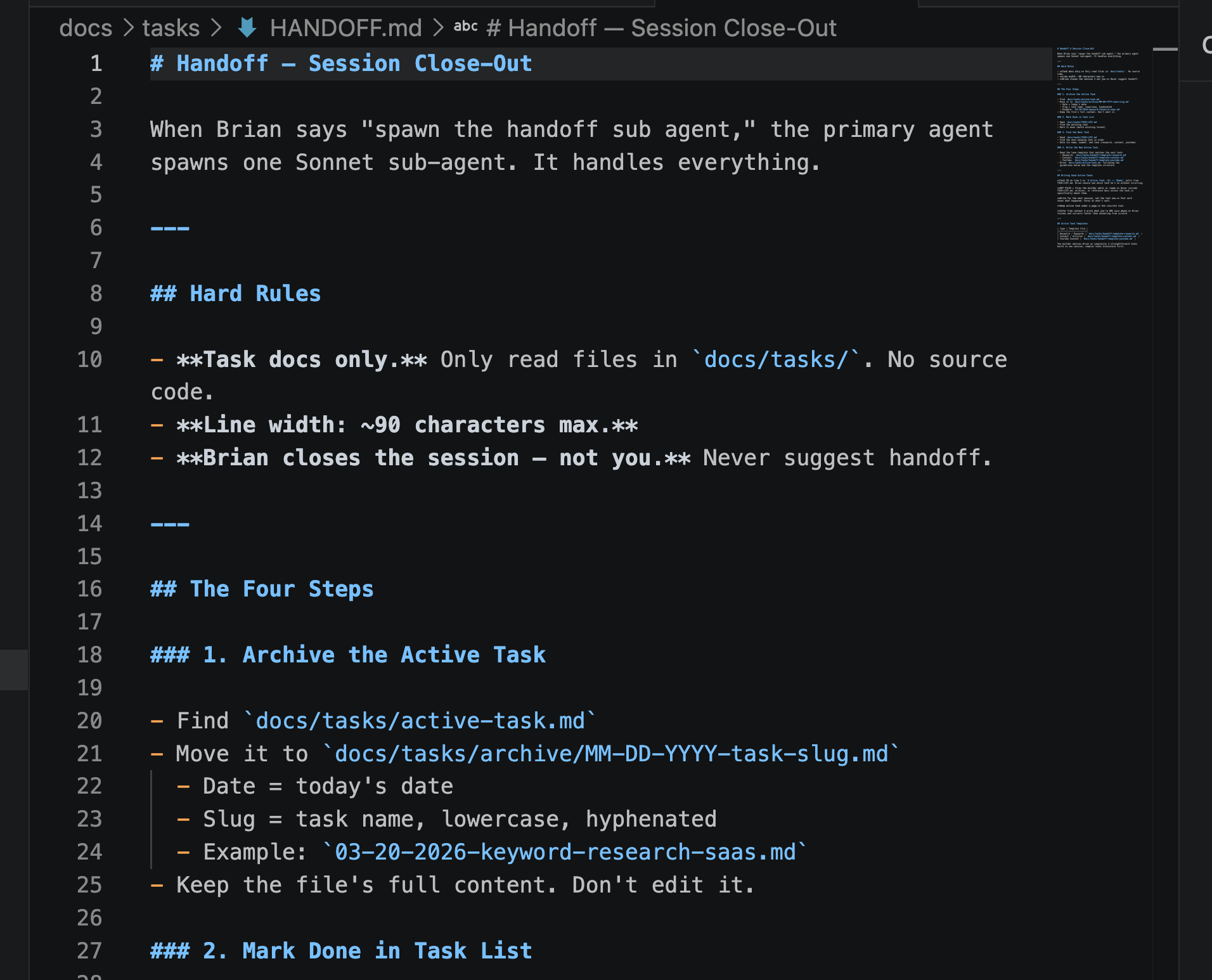The width and height of the screenshot is (1212, 980).
Task: Click the example filename 03-20-2026-keyword-research-saas.md
Action: coord(564,852)
